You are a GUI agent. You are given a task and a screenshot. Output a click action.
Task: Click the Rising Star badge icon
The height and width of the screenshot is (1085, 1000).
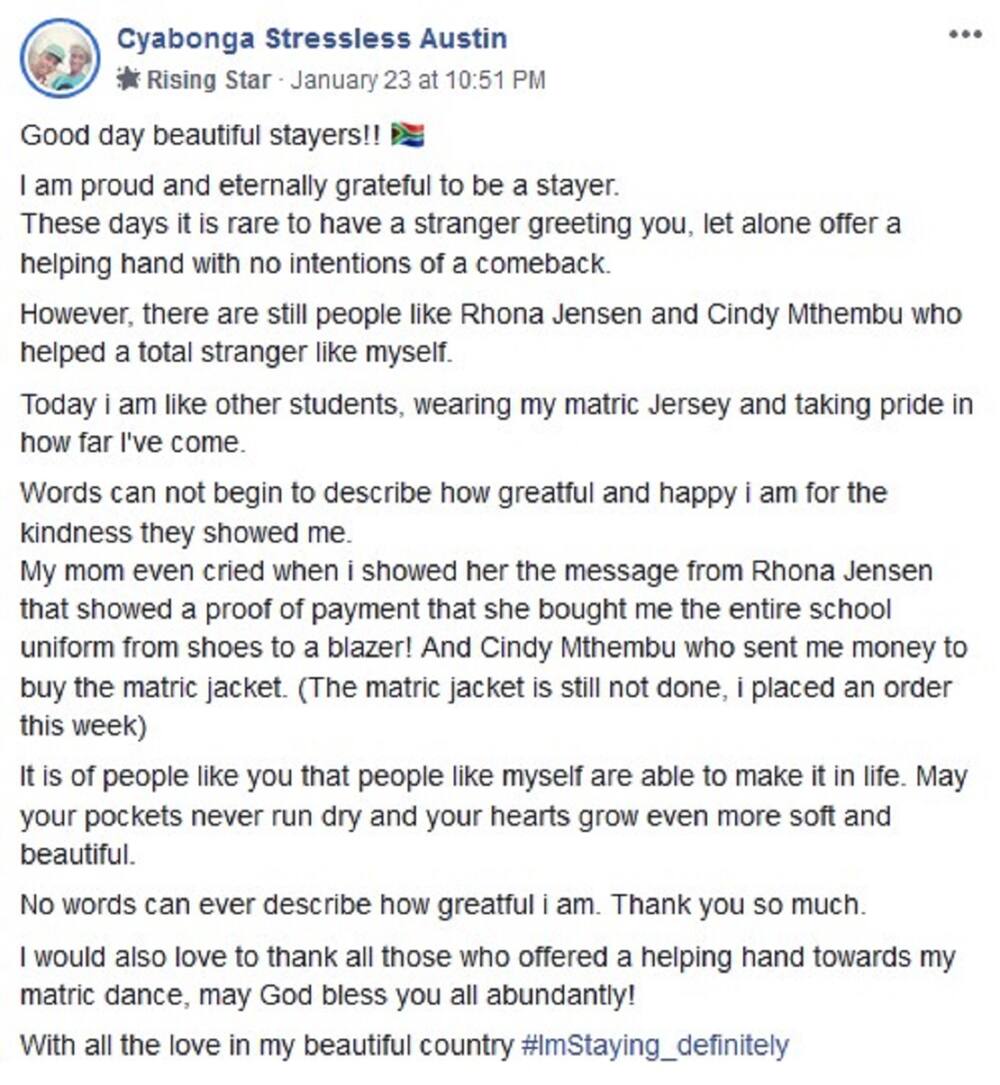point(127,80)
